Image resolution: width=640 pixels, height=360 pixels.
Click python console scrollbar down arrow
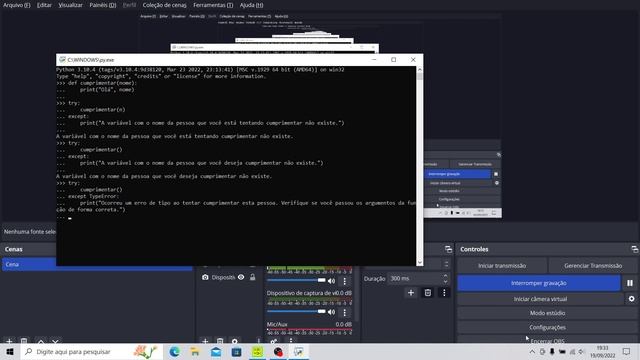(420, 262)
